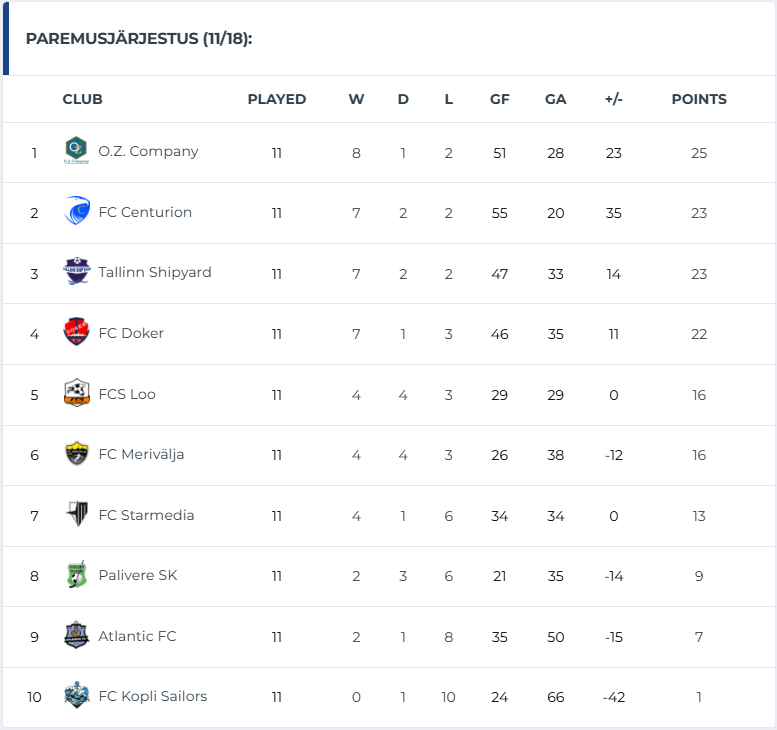Click the FC Merivälja club logo
Image resolution: width=777 pixels, height=730 pixels.
[x=76, y=454]
